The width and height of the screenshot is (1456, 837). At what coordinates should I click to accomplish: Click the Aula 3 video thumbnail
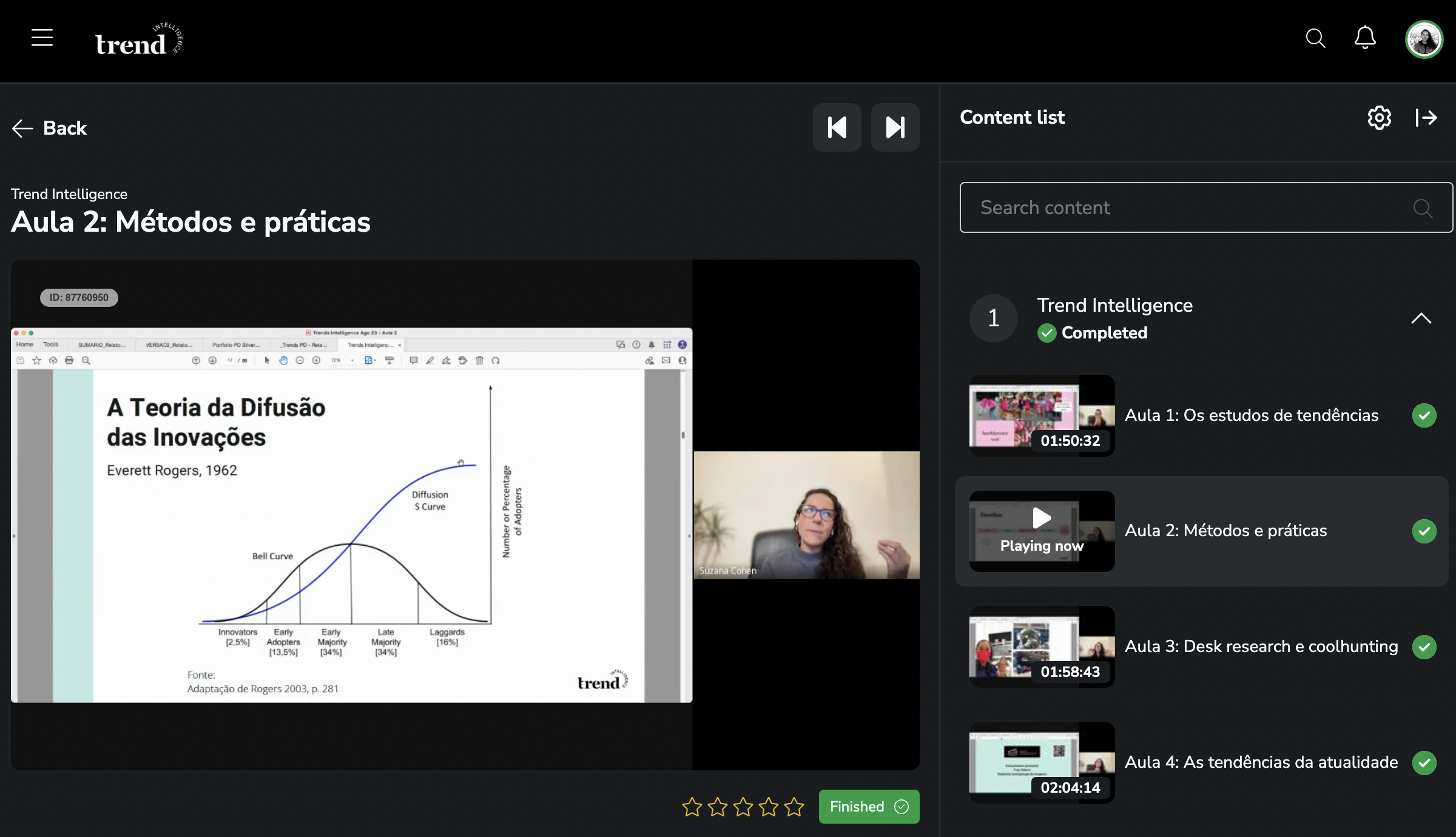click(1042, 647)
